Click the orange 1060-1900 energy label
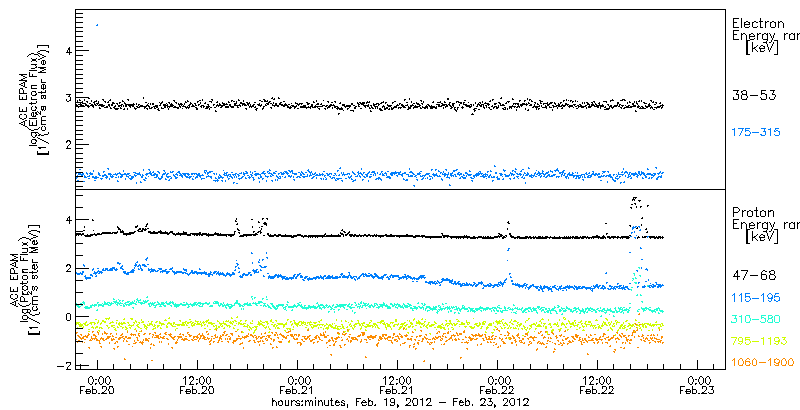Viewport: 800px width, 410px height. 763,363
